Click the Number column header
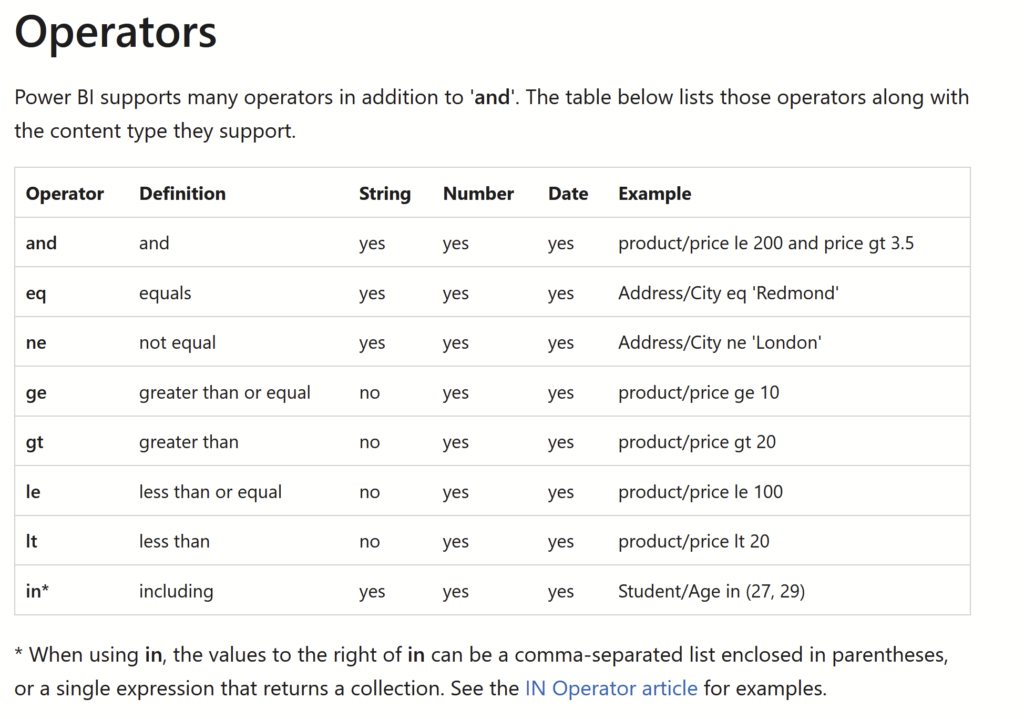1024x719 pixels. click(478, 193)
